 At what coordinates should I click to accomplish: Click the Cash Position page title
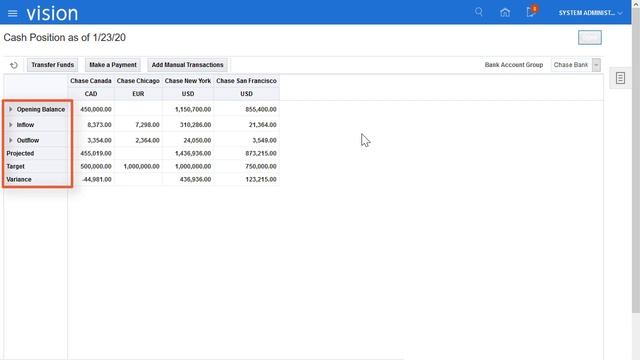pos(64,38)
